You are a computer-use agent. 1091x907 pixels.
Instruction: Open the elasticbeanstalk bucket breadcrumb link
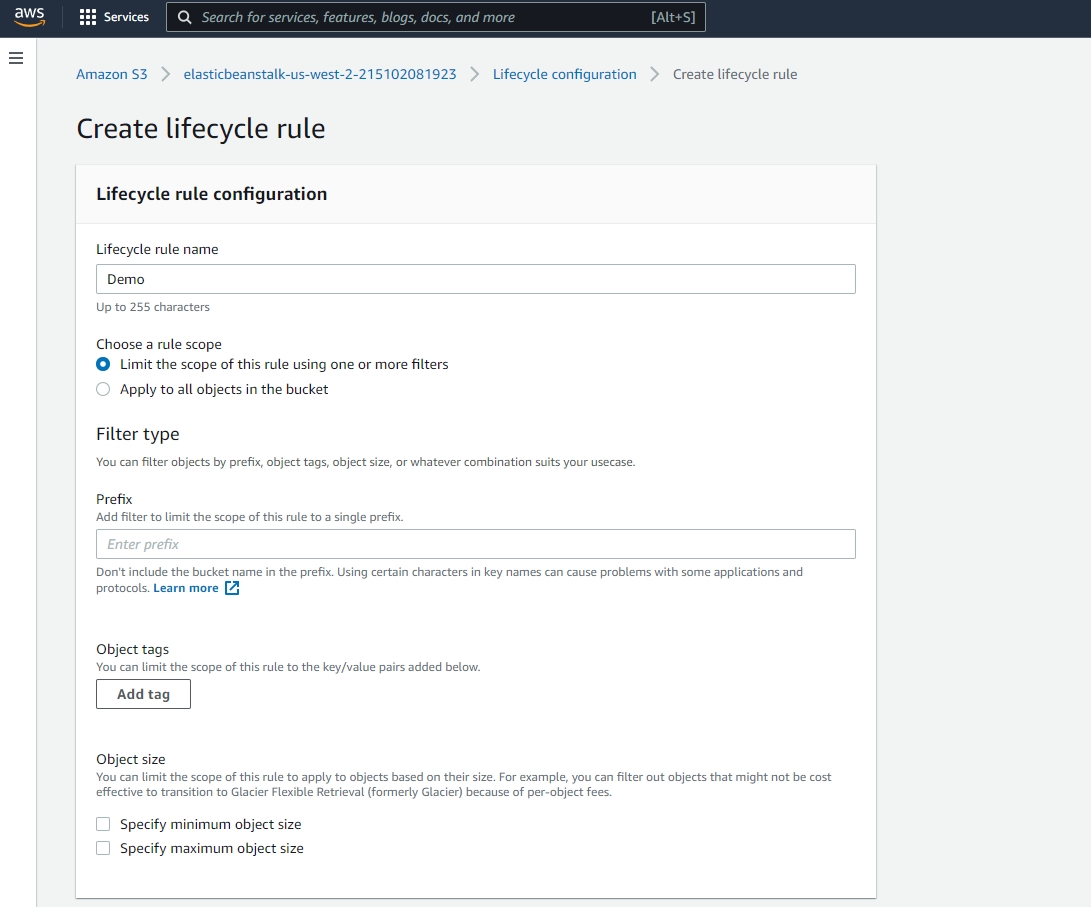pos(319,74)
